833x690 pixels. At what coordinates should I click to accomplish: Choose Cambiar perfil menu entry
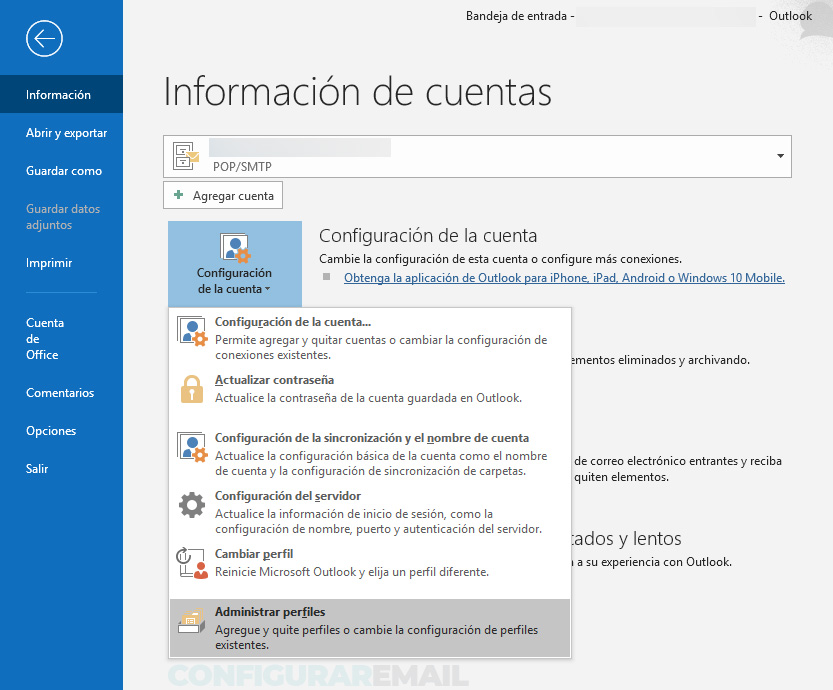pyautogui.click(x=370, y=570)
